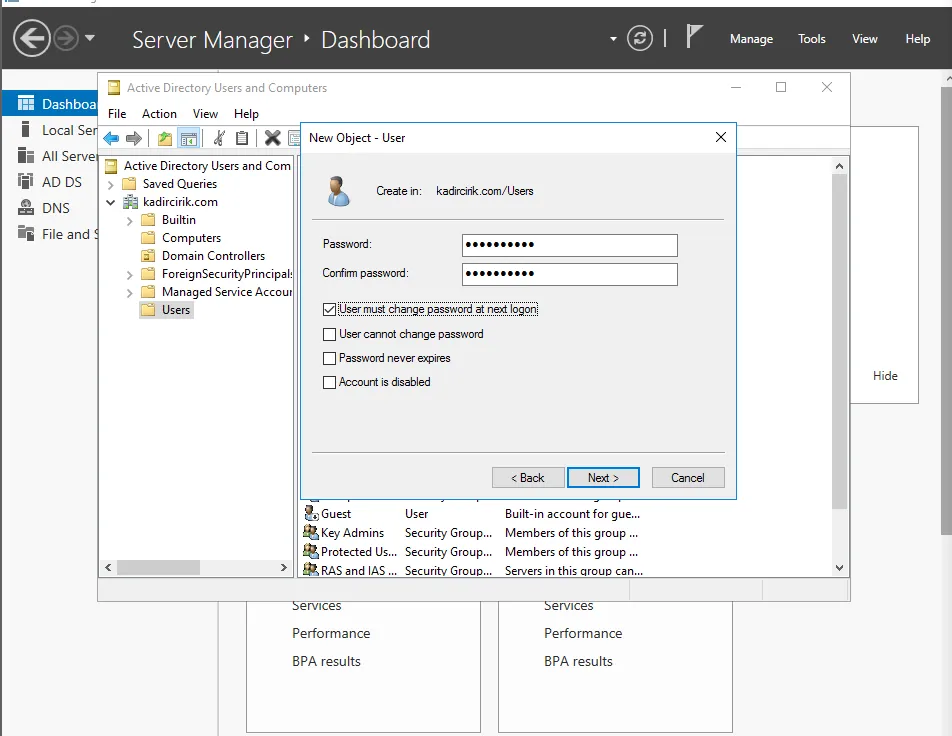Image resolution: width=952 pixels, height=736 pixels.
Task: Click tree pane horizontal scrollbar thumb
Action: coord(158,567)
